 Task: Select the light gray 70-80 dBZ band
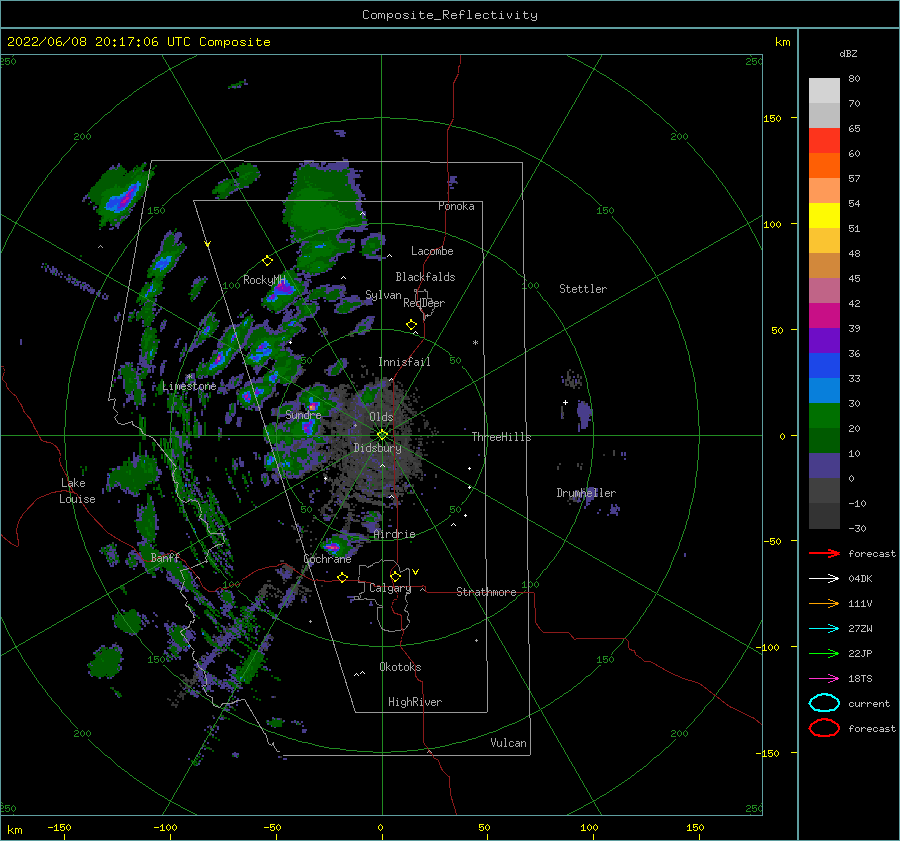point(824,91)
